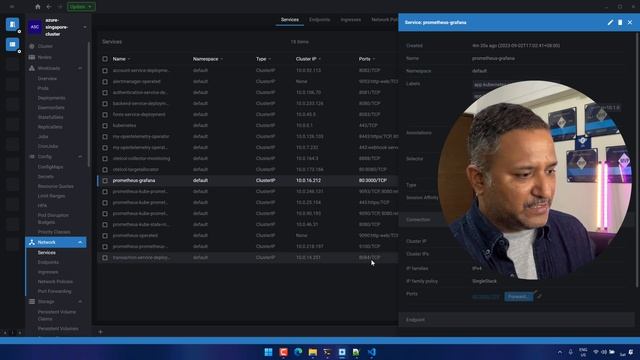Click the Config sidebar icon
This screenshot has height=360, width=640.
32,157
